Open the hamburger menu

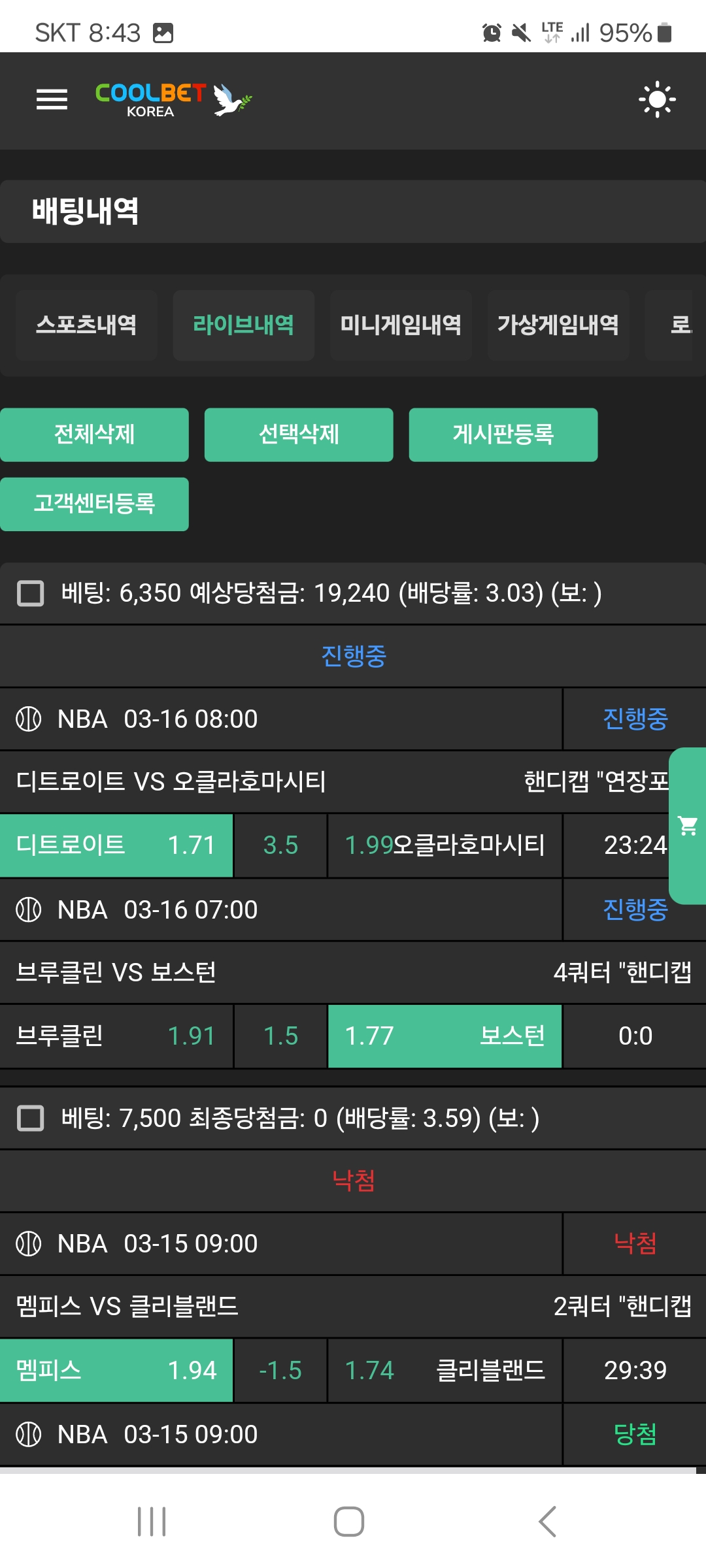52,99
